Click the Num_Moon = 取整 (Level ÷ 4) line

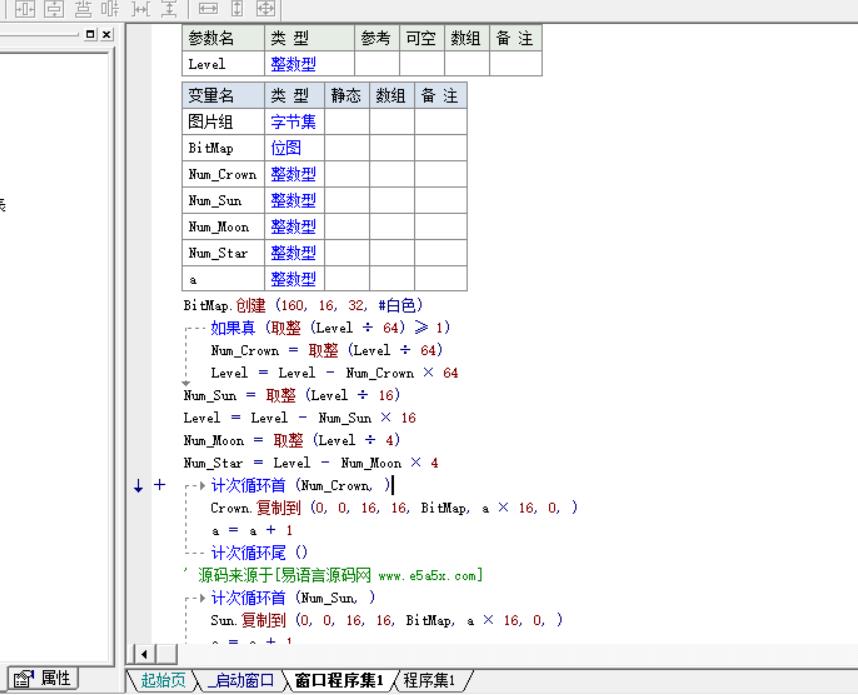pyautogui.click(x=292, y=439)
